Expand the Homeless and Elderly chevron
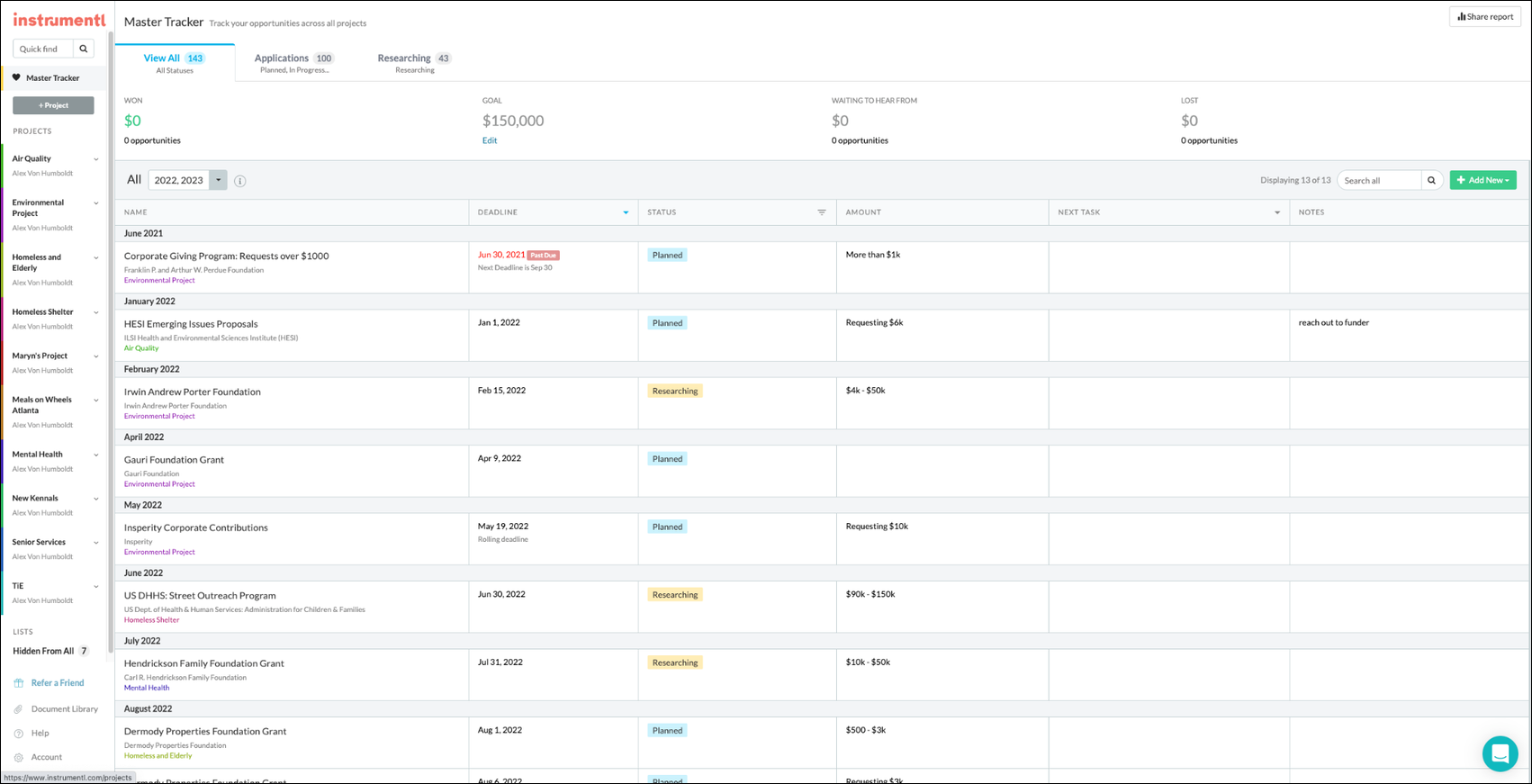Viewport: 1532px width, 784px height. [96, 258]
